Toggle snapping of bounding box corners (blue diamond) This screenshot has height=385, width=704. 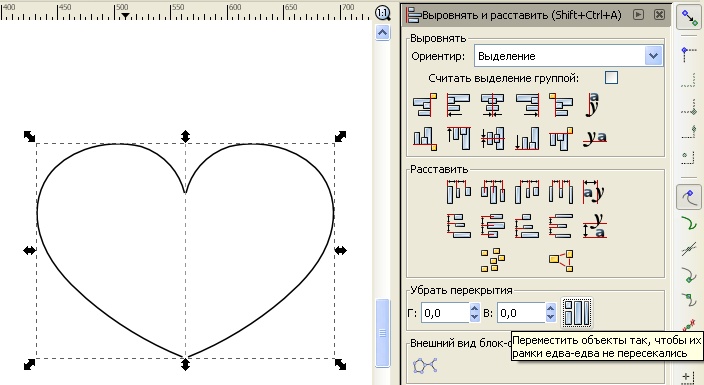tap(688, 54)
